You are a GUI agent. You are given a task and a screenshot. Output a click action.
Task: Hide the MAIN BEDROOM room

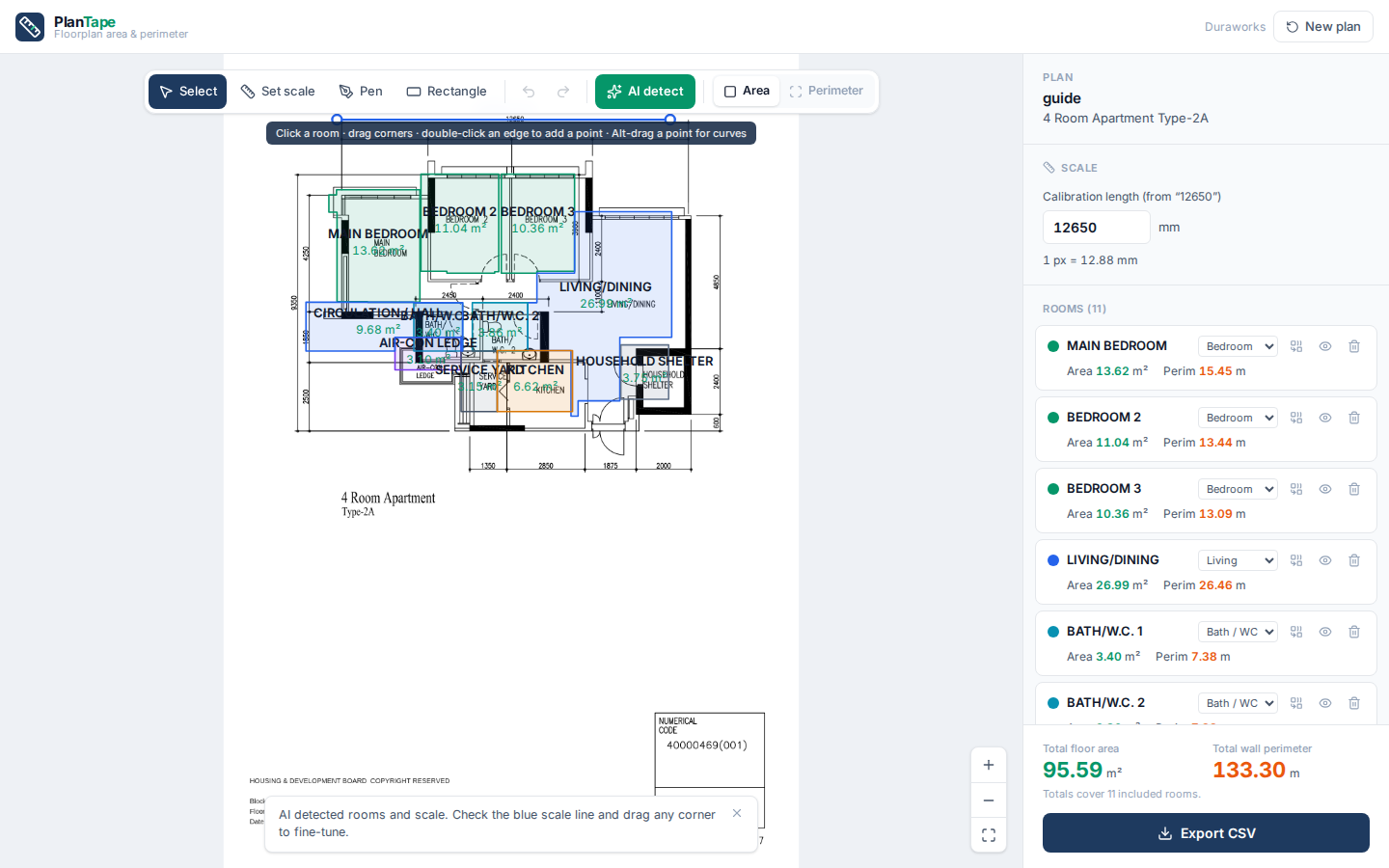(1325, 346)
